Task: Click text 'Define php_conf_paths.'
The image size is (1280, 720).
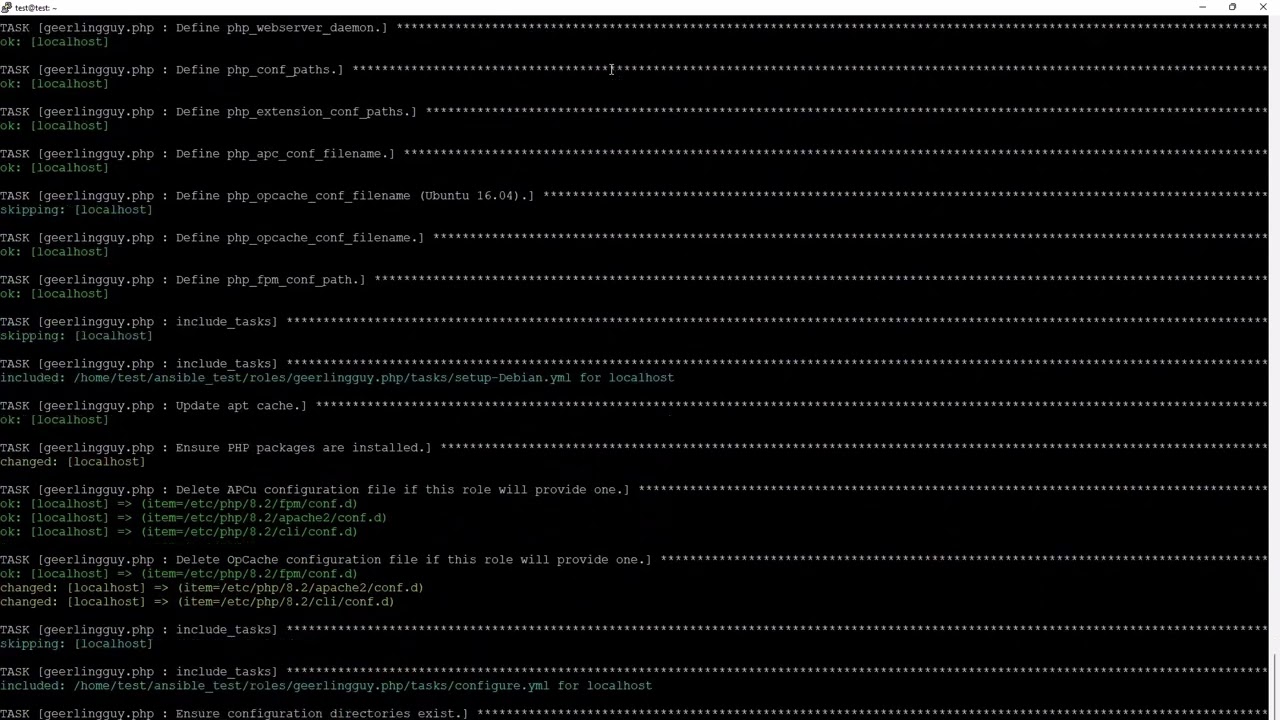Action: pyautogui.click(x=256, y=70)
